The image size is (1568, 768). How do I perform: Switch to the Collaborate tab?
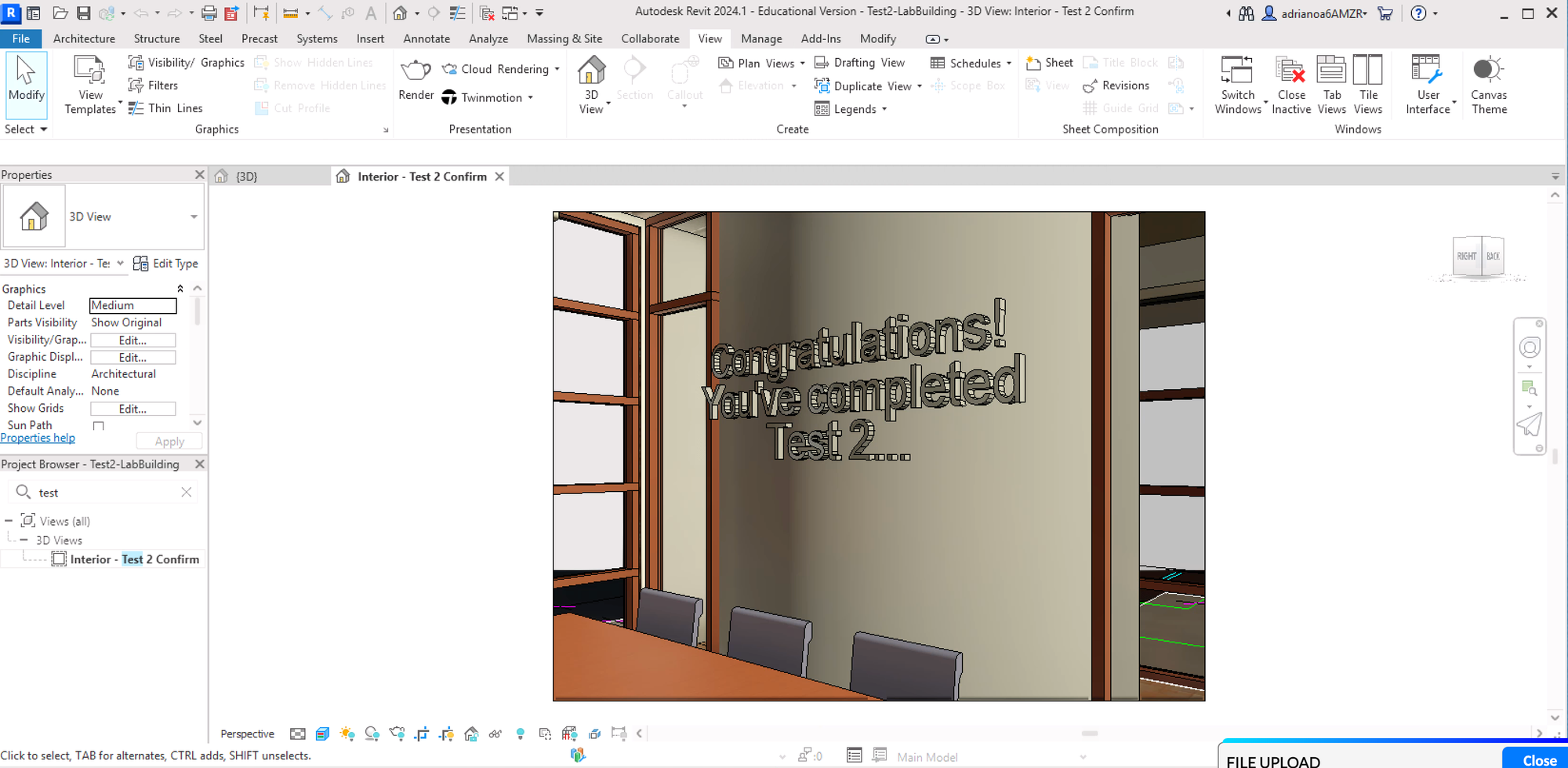pos(650,38)
